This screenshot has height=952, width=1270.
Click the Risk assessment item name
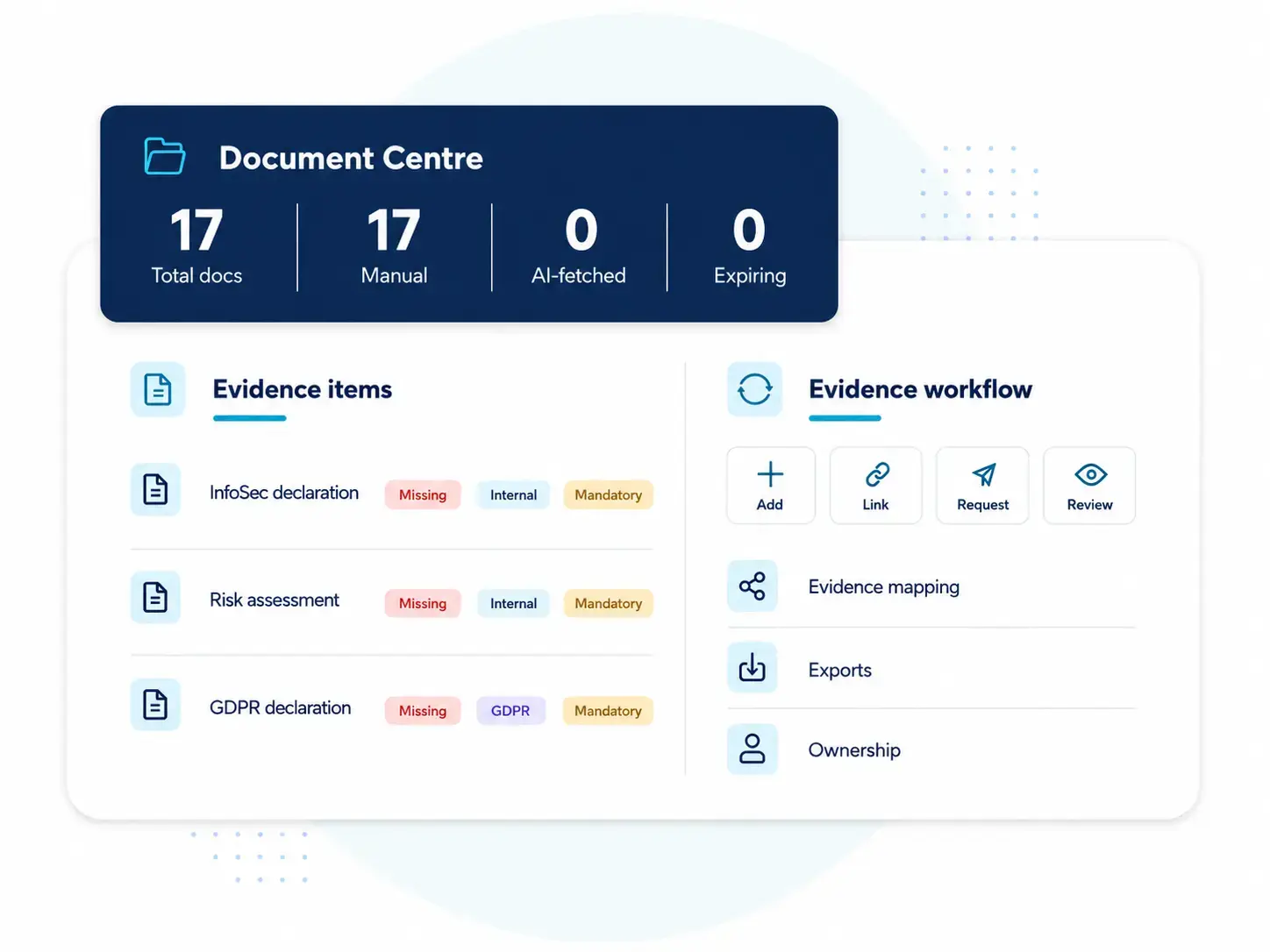tap(275, 600)
